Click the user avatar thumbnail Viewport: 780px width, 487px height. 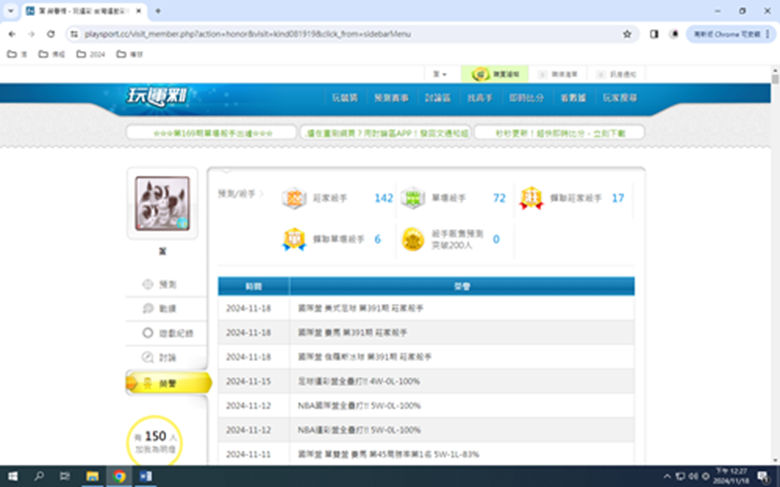click(x=162, y=204)
